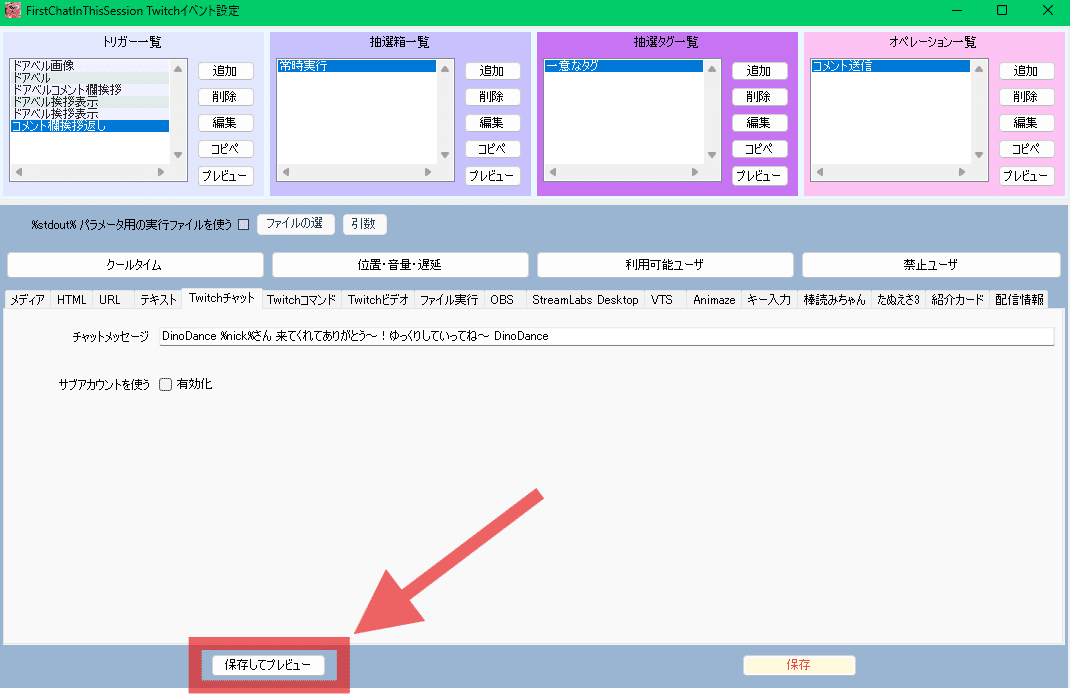Click 編集 in the 抽選タグ一覧 panel
This screenshot has height=694, width=1070.
pyautogui.click(x=760, y=122)
